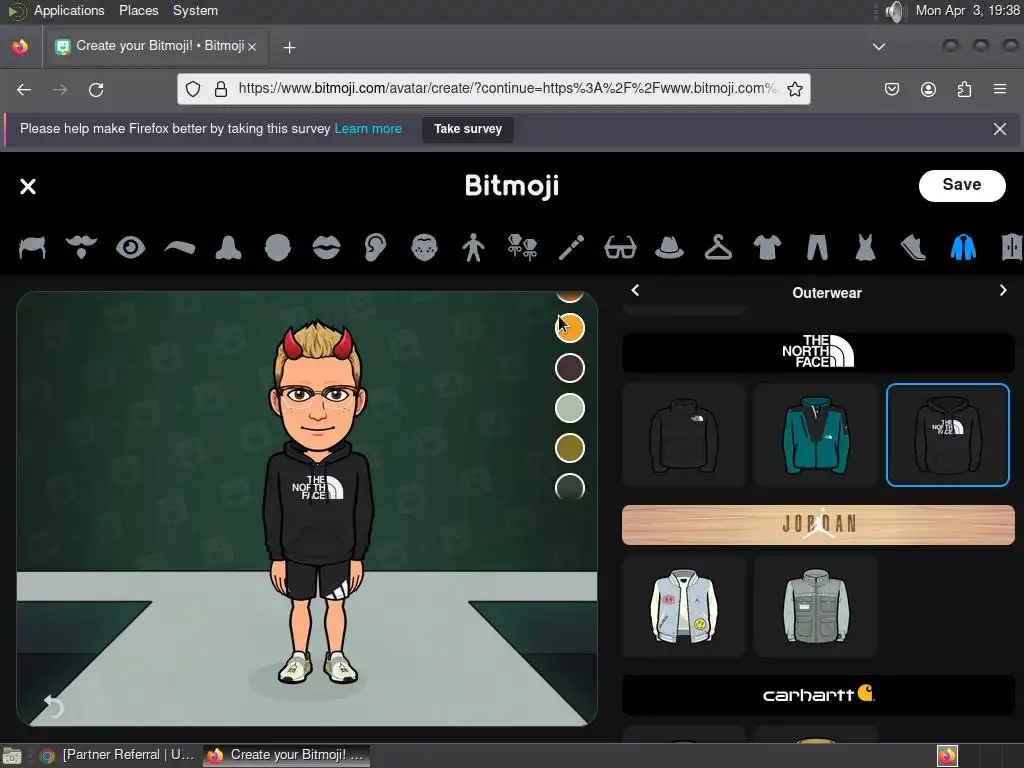1024x768 pixels.
Task: Select the ear category icon
Action: (x=376, y=248)
